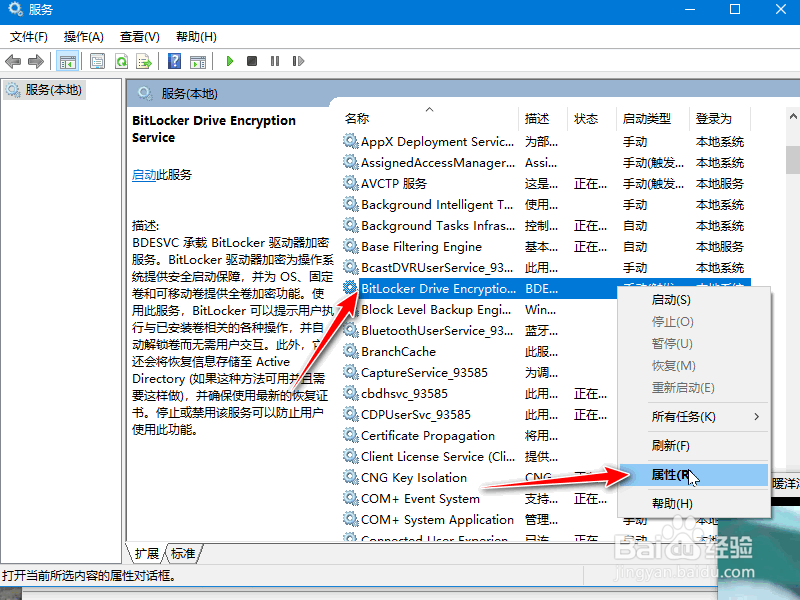This screenshot has width=800, height=600.
Task: Click the Stop Service square icon
Action: (x=252, y=61)
